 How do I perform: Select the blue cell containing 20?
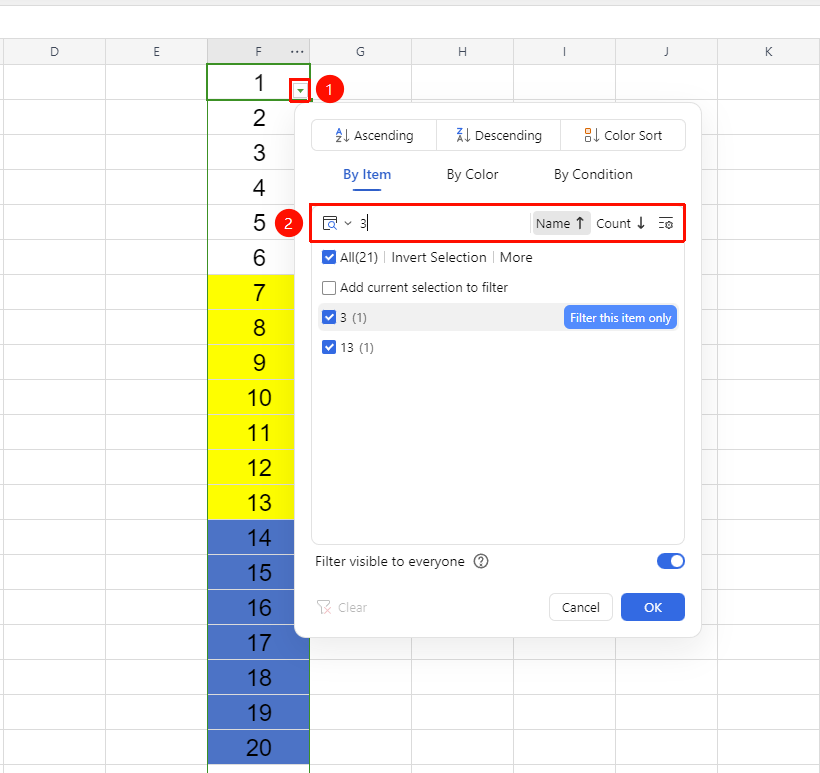(259, 748)
